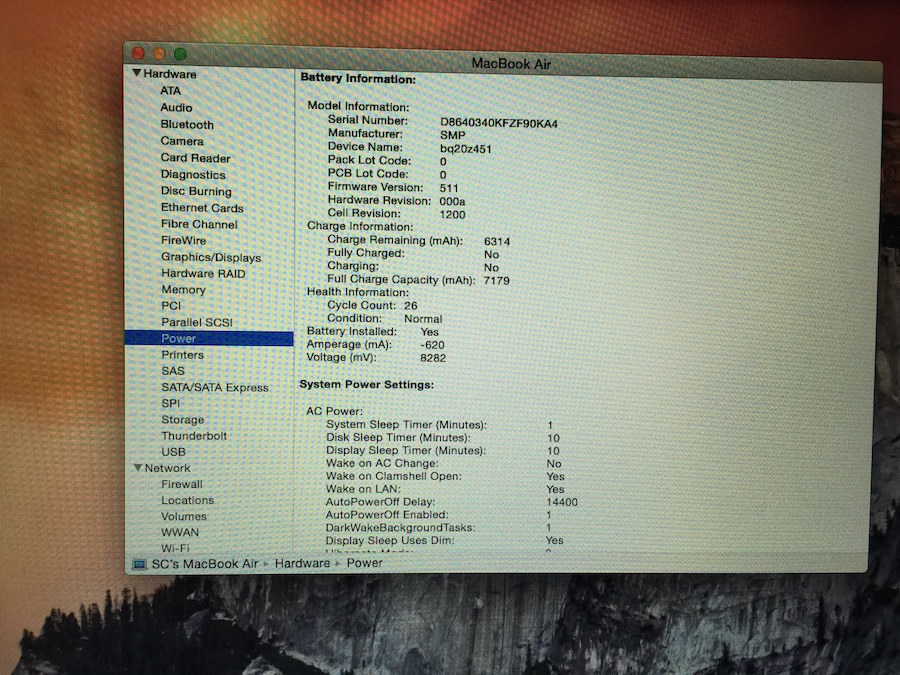
Task: Click the computer icon in path bar
Action: [139, 564]
